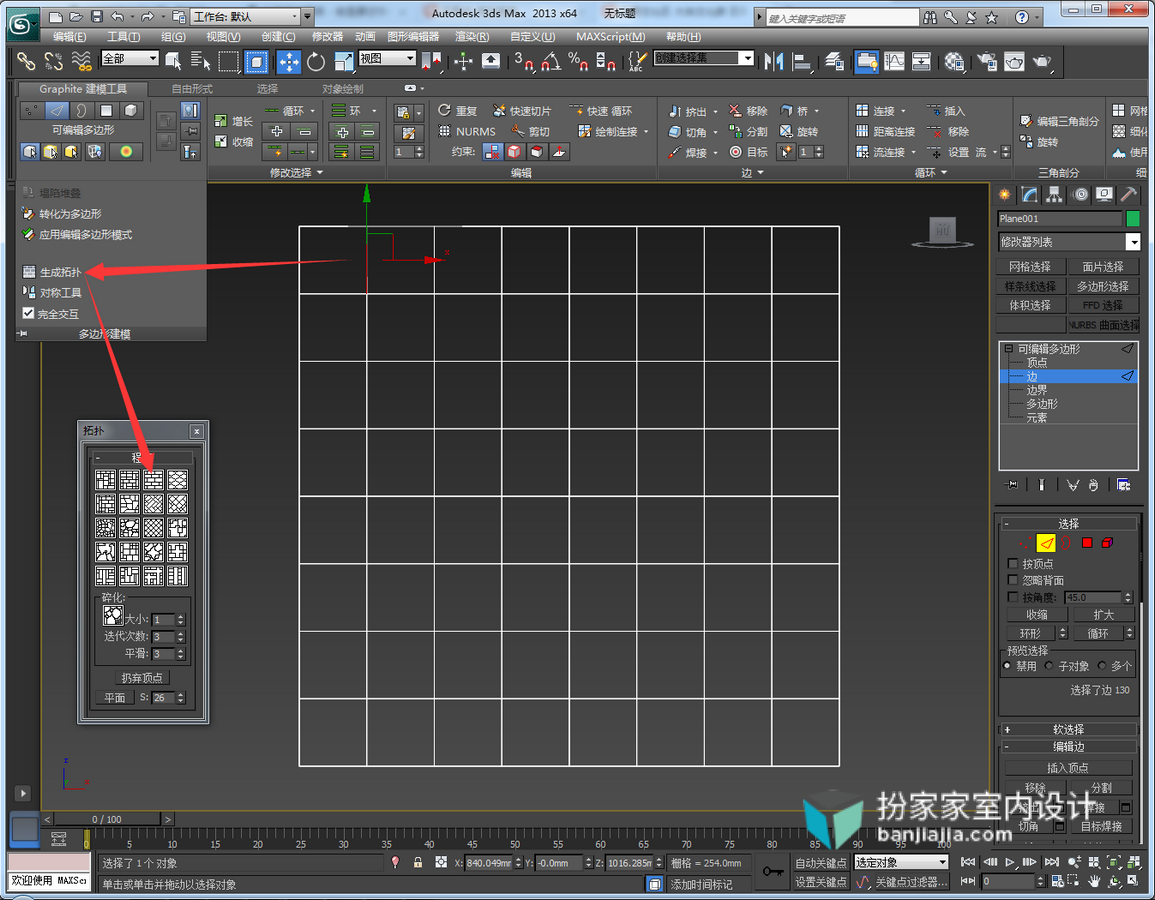Click the green object color swatch
The width and height of the screenshot is (1155, 900).
[x=1133, y=219]
